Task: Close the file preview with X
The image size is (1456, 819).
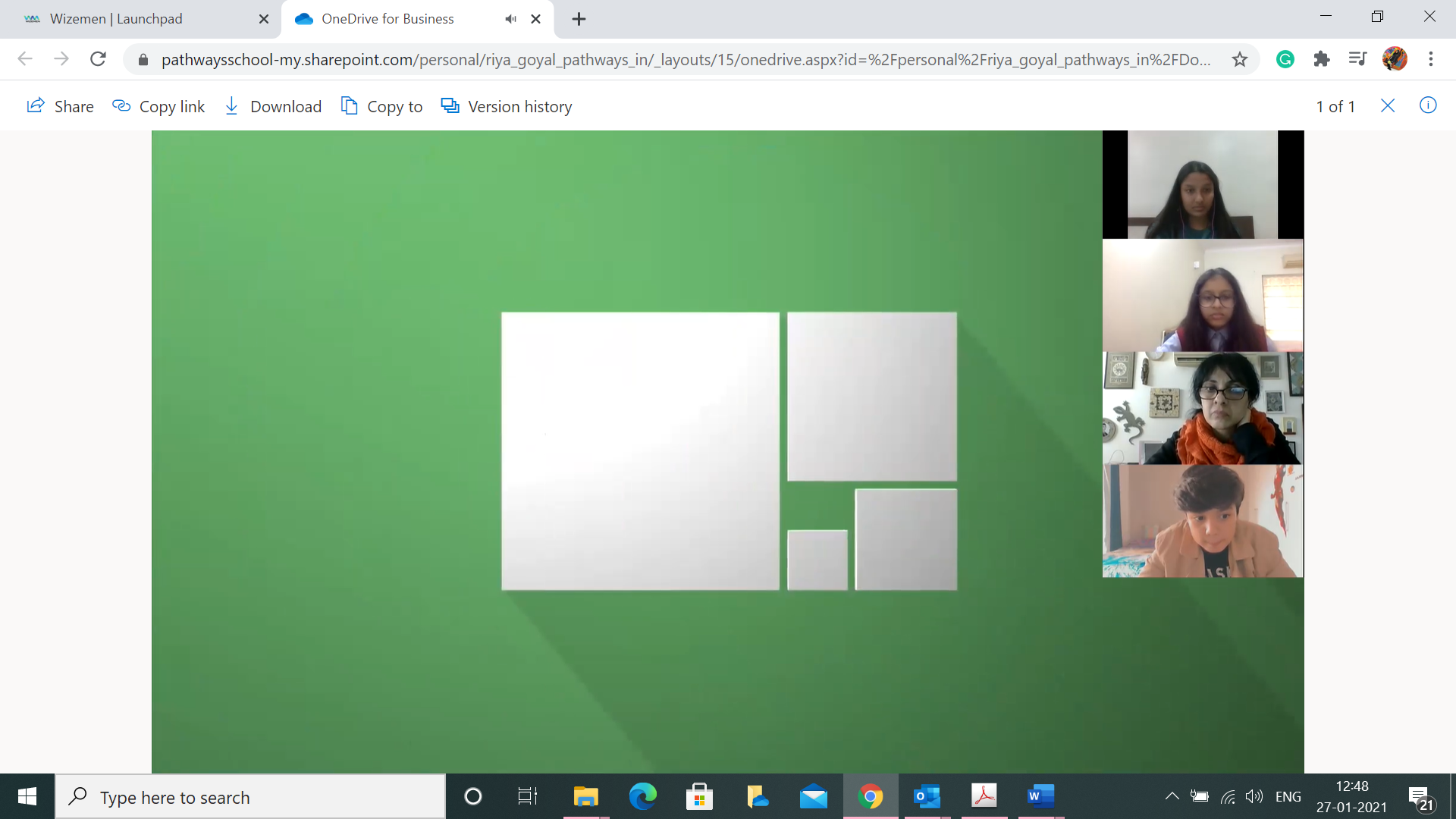Action: (x=1388, y=106)
